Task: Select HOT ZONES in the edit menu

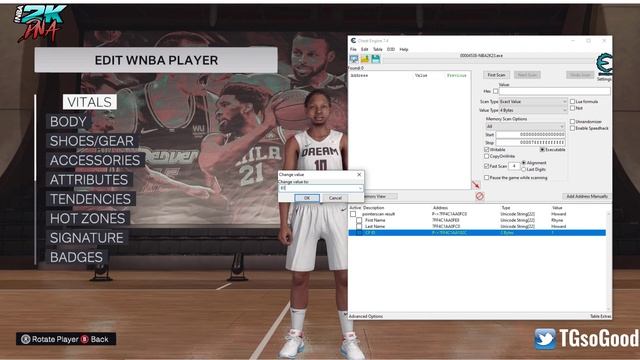Action: point(88,219)
